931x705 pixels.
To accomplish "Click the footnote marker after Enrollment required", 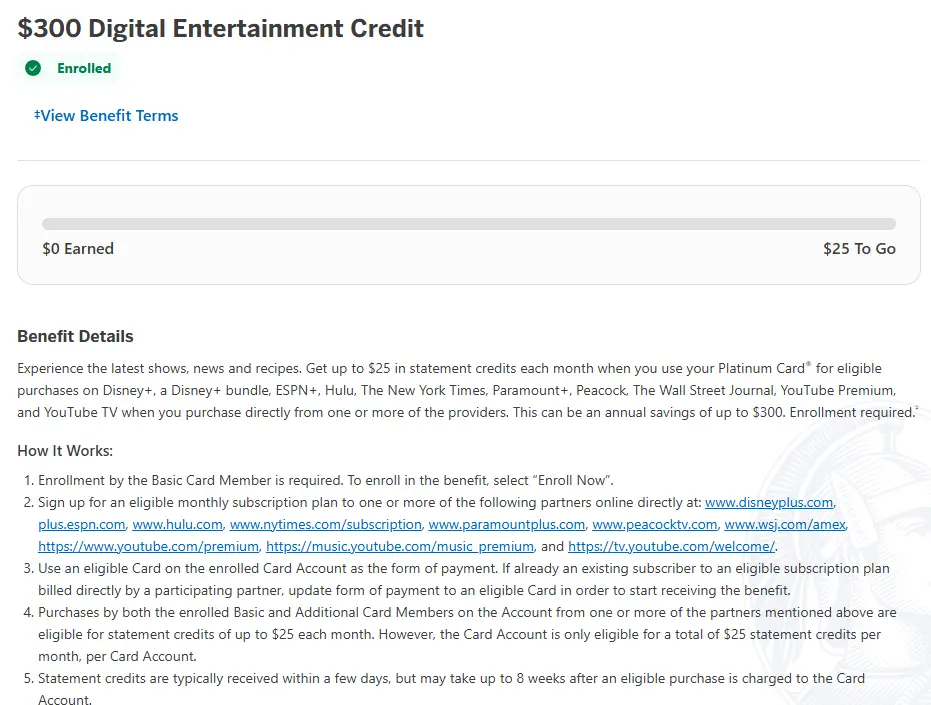I will click(x=916, y=408).
